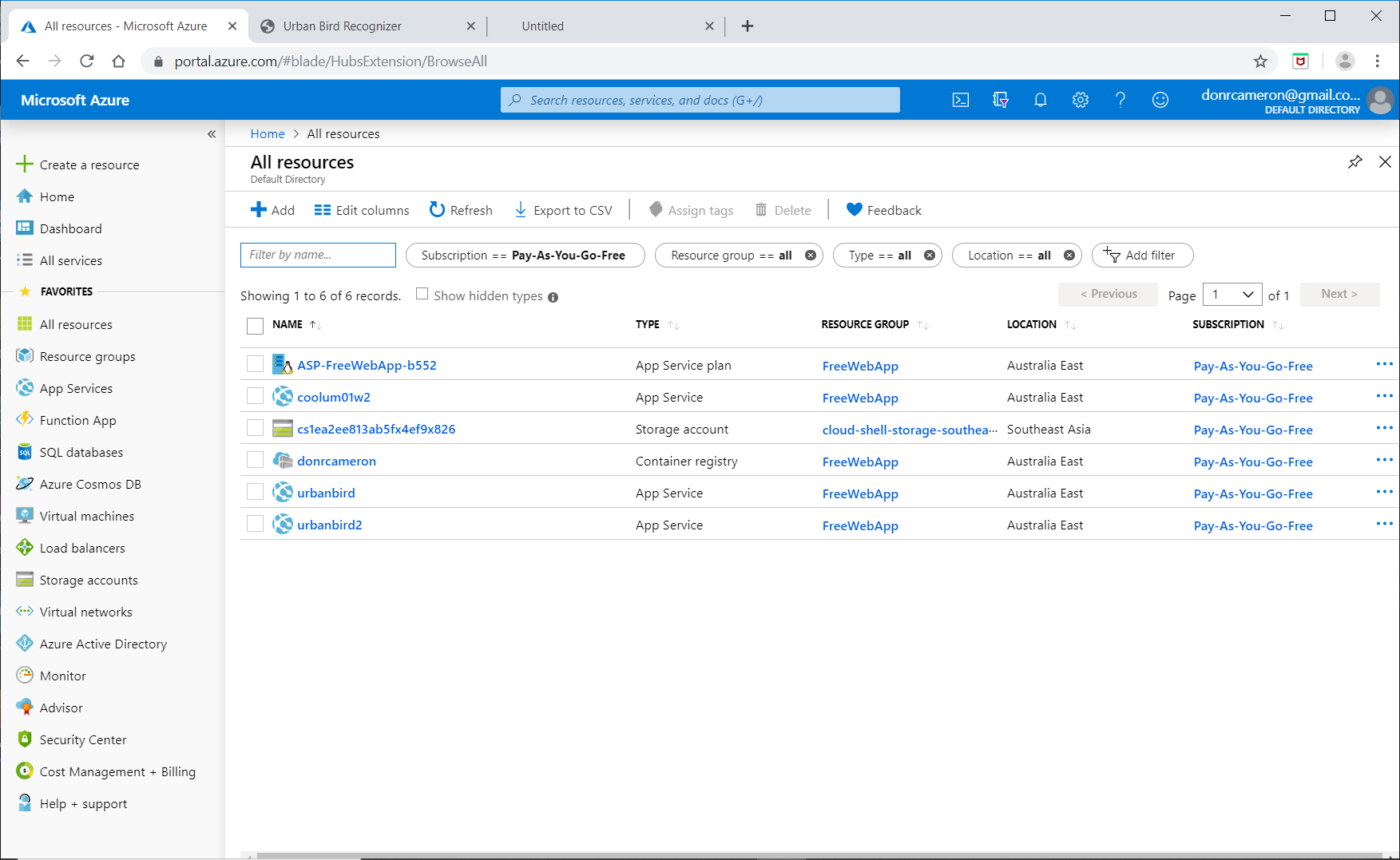Enable Show hidden types checkbox

coord(422,294)
